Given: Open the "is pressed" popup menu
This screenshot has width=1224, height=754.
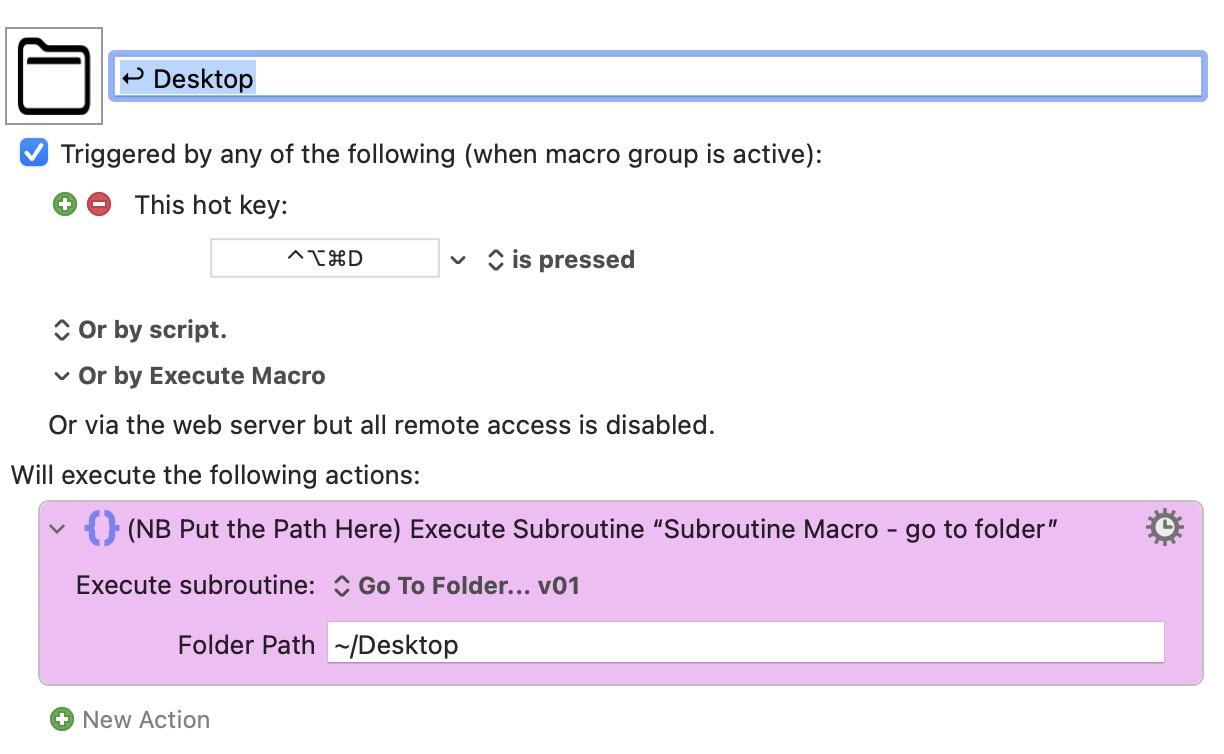Looking at the screenshot, I should 562,260.
